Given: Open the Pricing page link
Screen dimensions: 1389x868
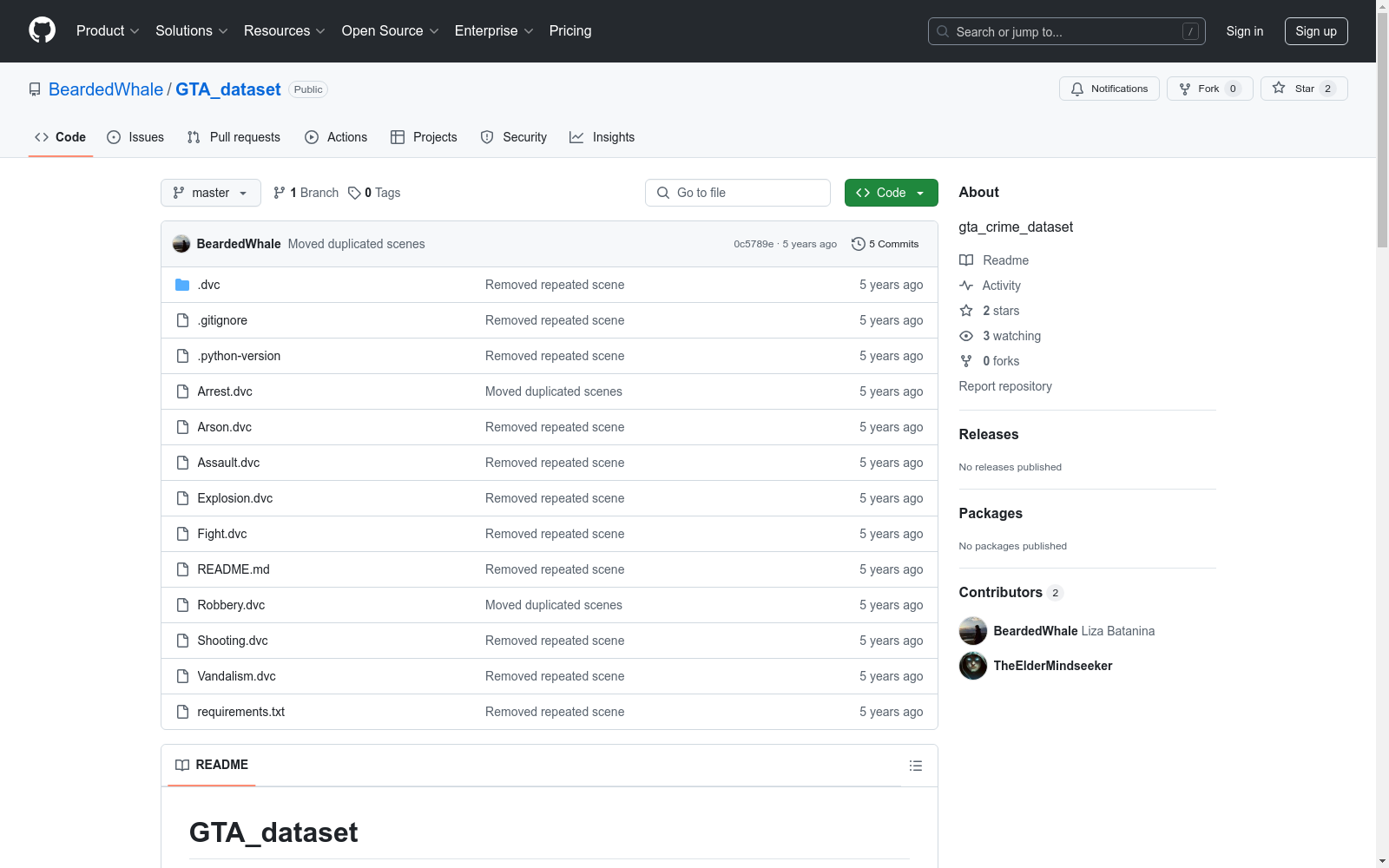Looking at the screenshot, I should pyautogui.click(x=570, y=31).
